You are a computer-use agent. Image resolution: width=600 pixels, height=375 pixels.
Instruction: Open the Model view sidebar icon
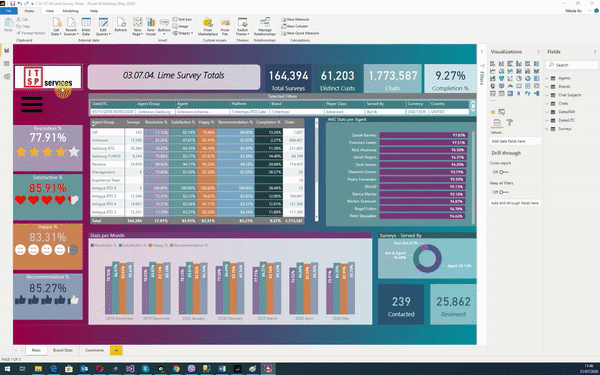pyautogui.click(x=7, y=77)
